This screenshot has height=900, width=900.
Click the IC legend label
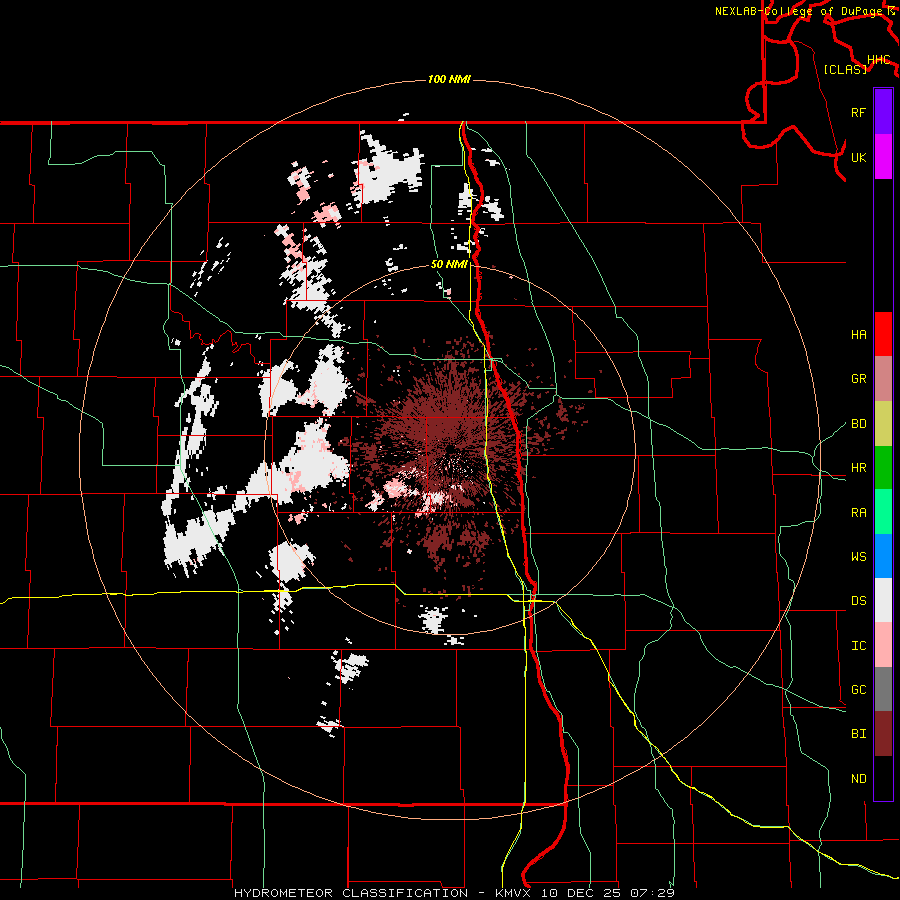coord(858,646)
